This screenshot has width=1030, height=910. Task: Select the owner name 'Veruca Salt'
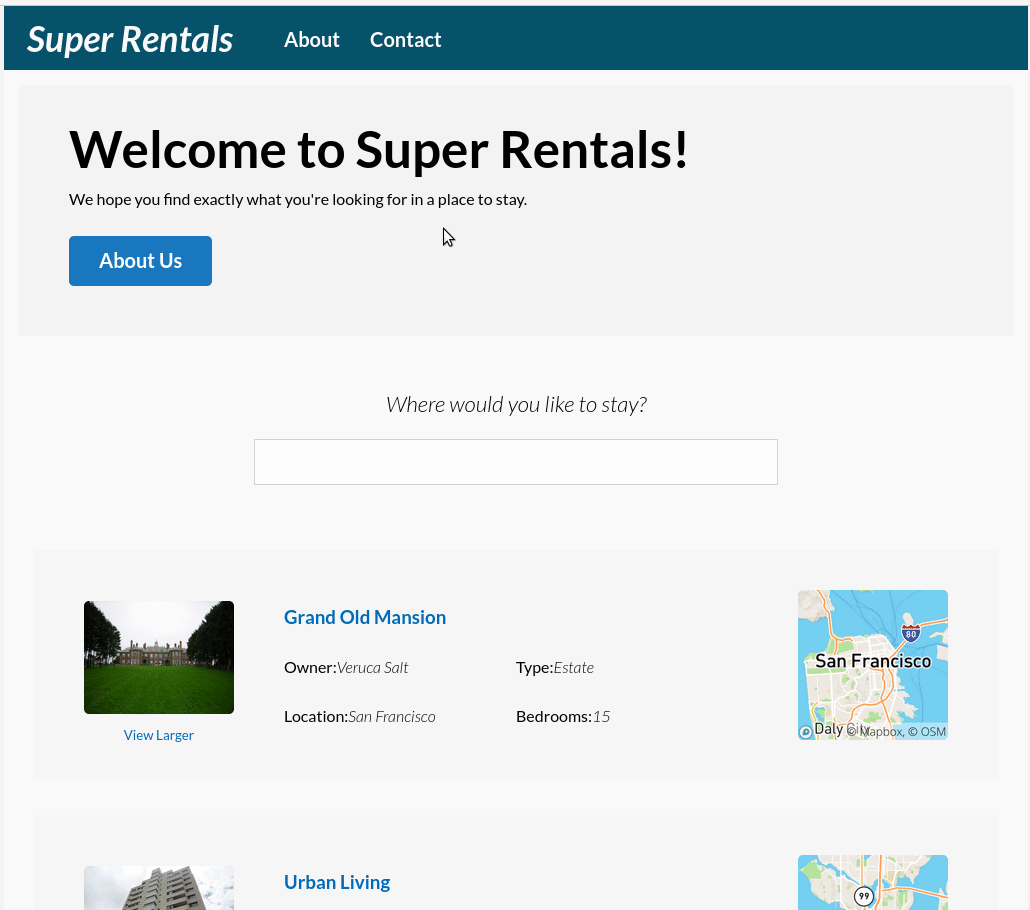[x=372, y=668]
